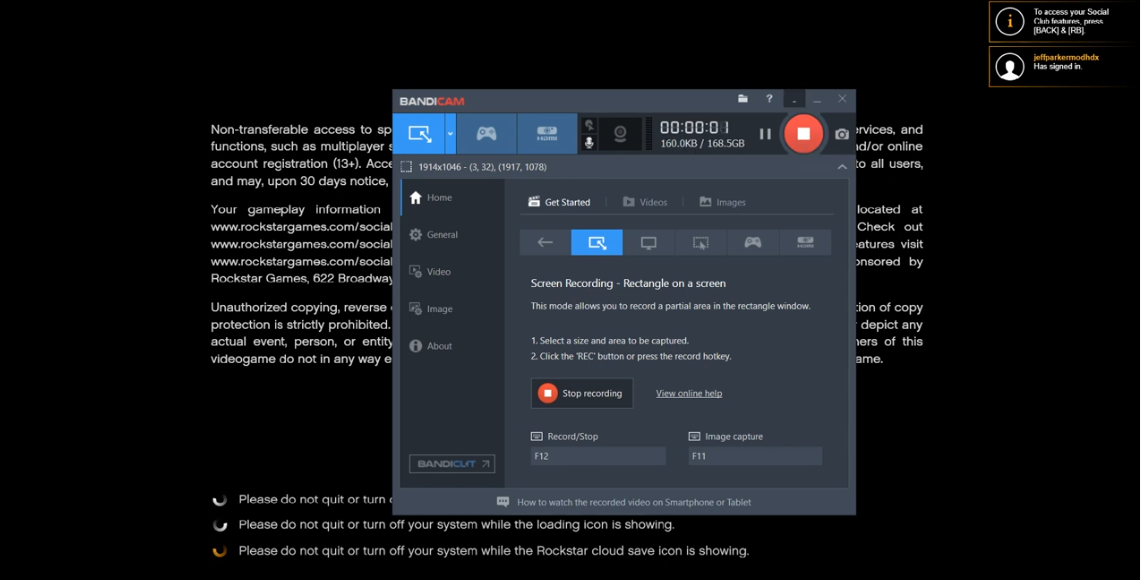Open output folder icon in titlebar
This screenshot has width=1141, height=580.
(743, 98)
